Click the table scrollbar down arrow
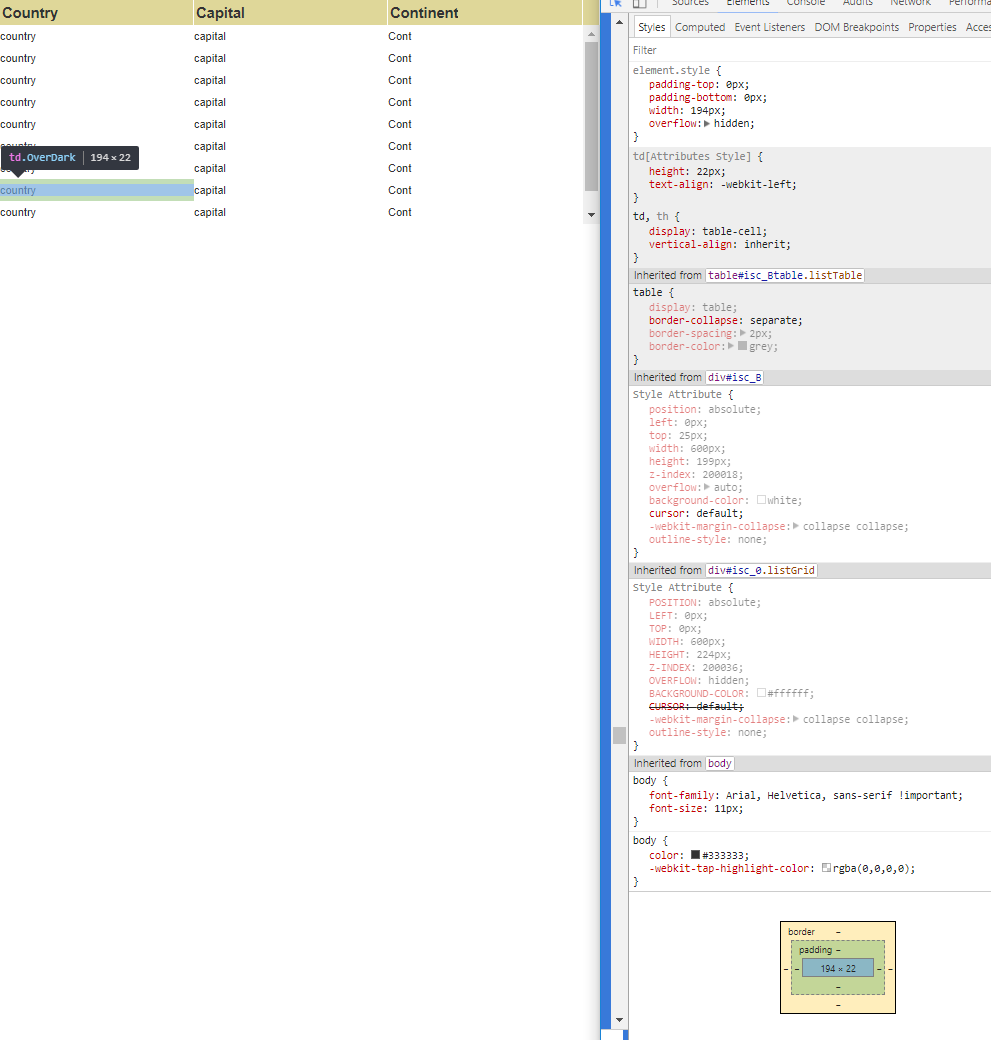Image resolution: width=991 pixels, height=1040 pixels. (591, 215)
